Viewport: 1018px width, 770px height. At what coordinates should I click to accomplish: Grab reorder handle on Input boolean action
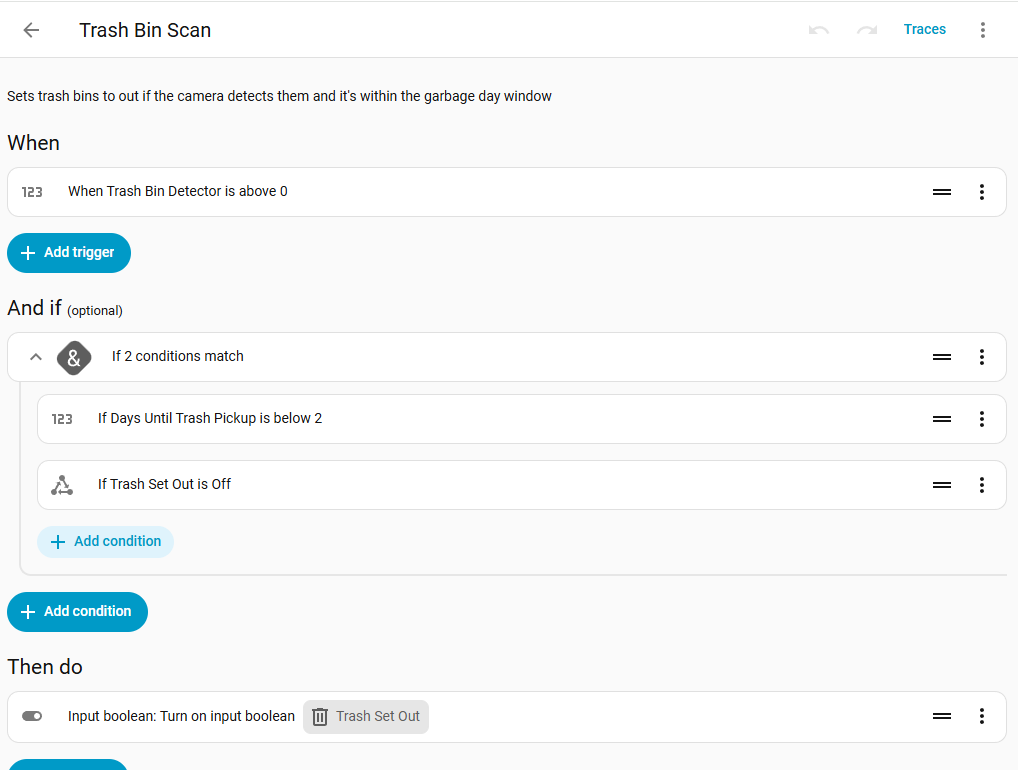click(x=942, y=716)
